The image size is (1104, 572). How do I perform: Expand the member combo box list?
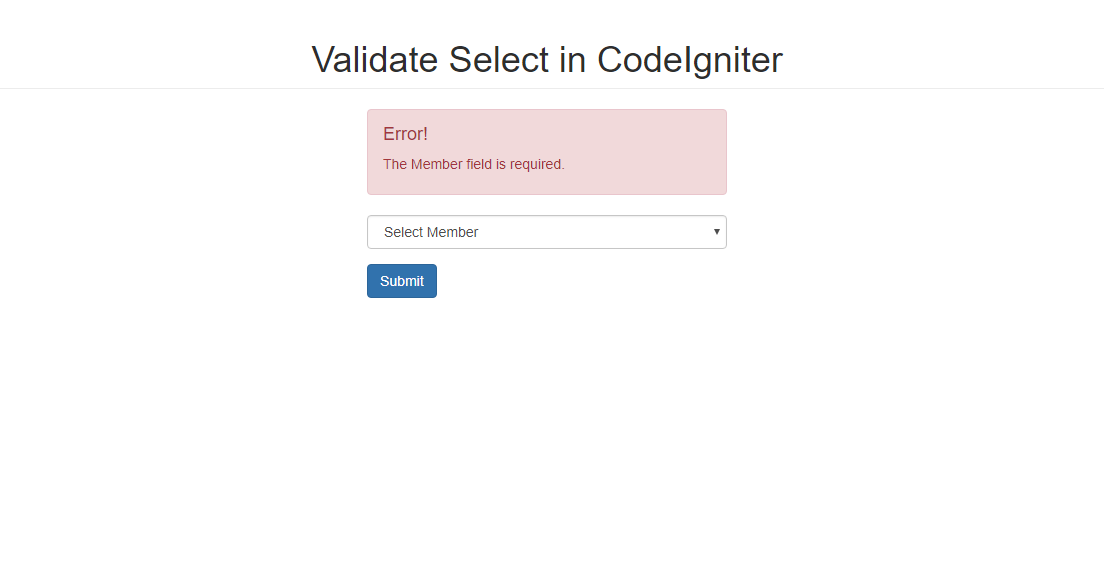pos(546,232)
